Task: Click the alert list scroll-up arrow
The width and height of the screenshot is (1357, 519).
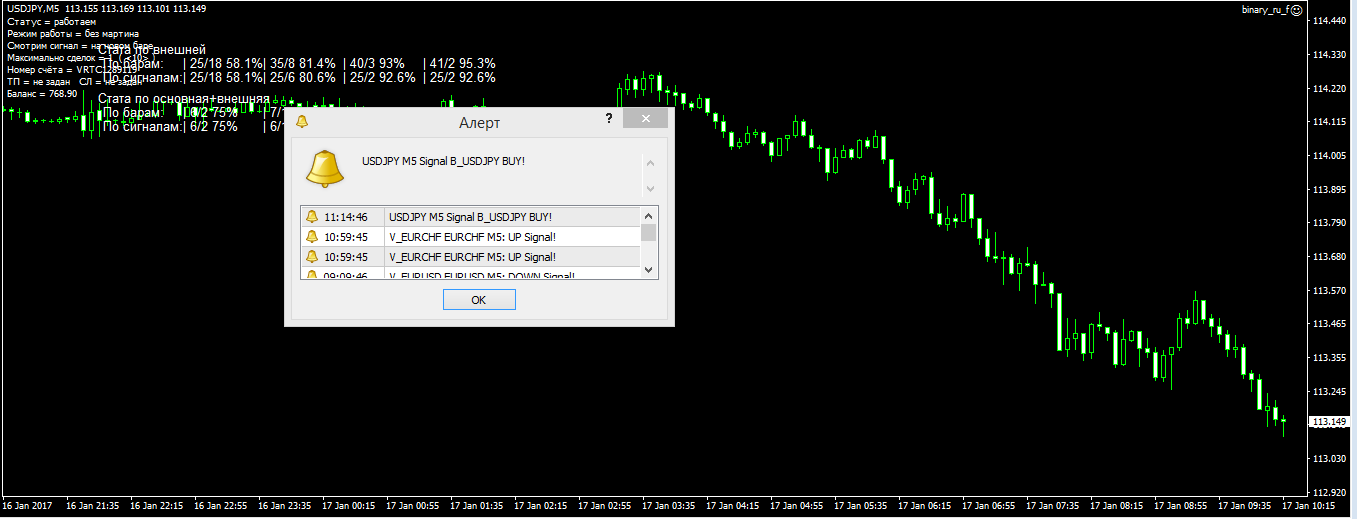Action: click(x=649, y=215)
